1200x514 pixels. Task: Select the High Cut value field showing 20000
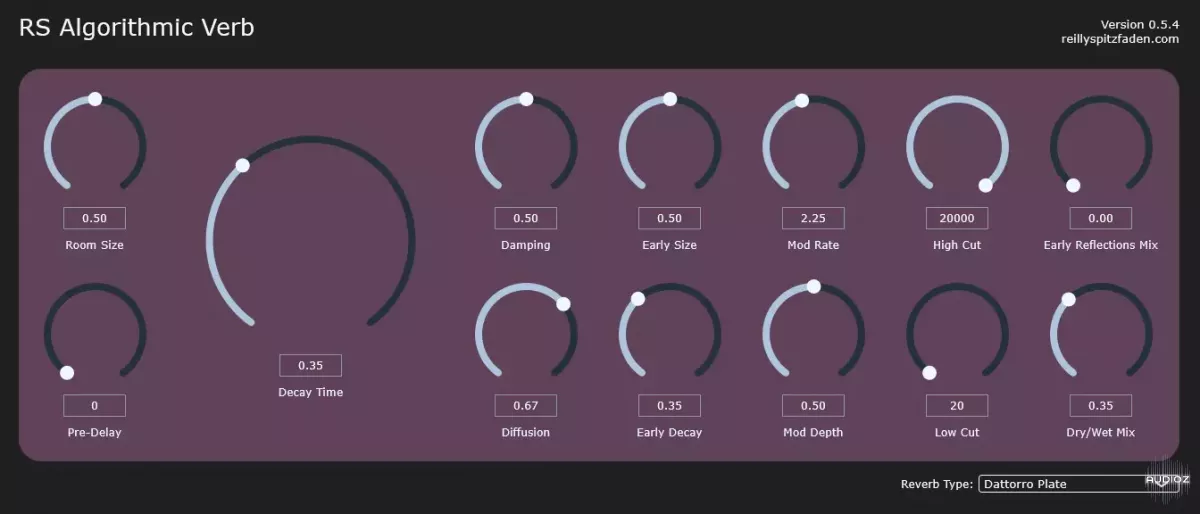tap(957, 218)
